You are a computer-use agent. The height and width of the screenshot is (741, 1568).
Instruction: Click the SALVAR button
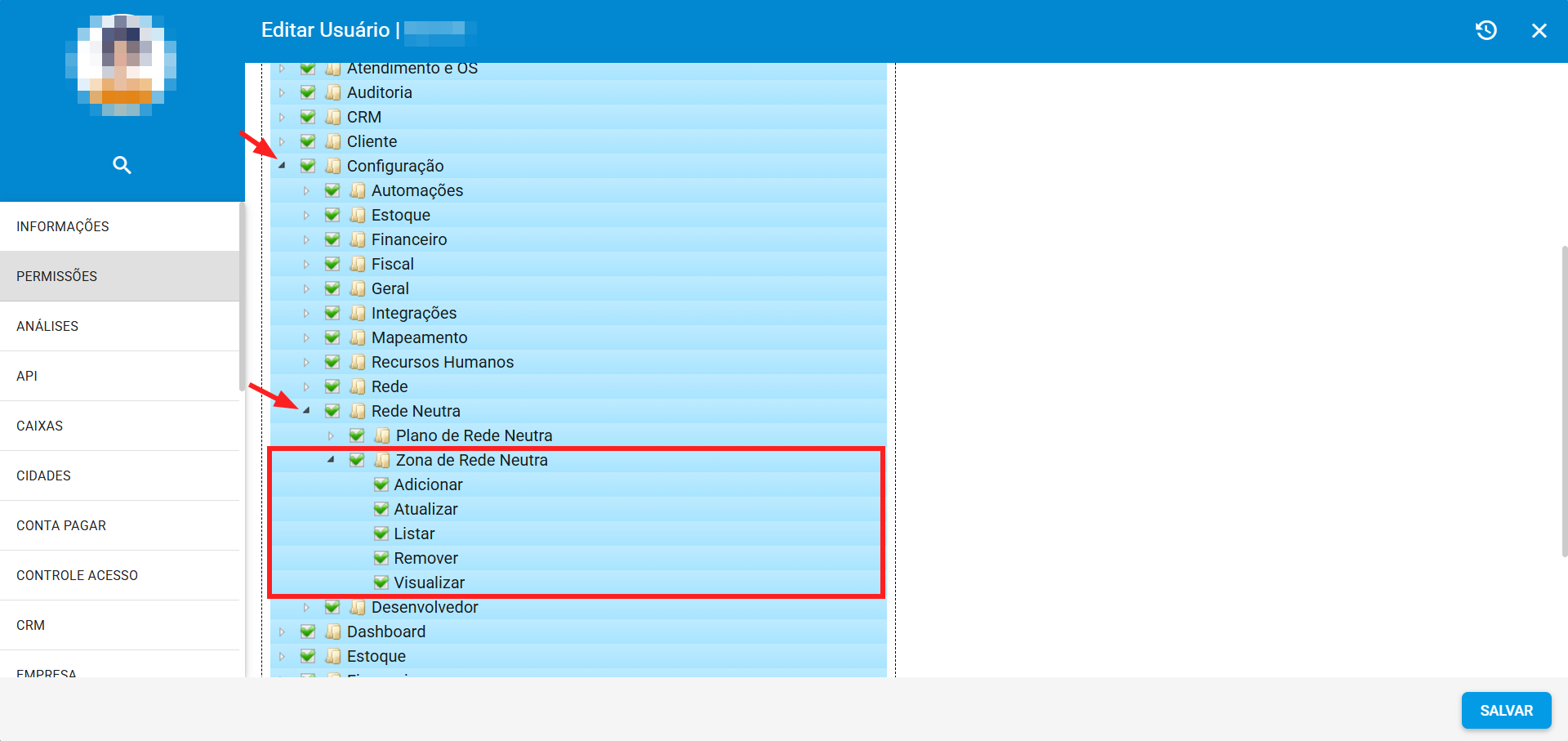pos(1507,711)
